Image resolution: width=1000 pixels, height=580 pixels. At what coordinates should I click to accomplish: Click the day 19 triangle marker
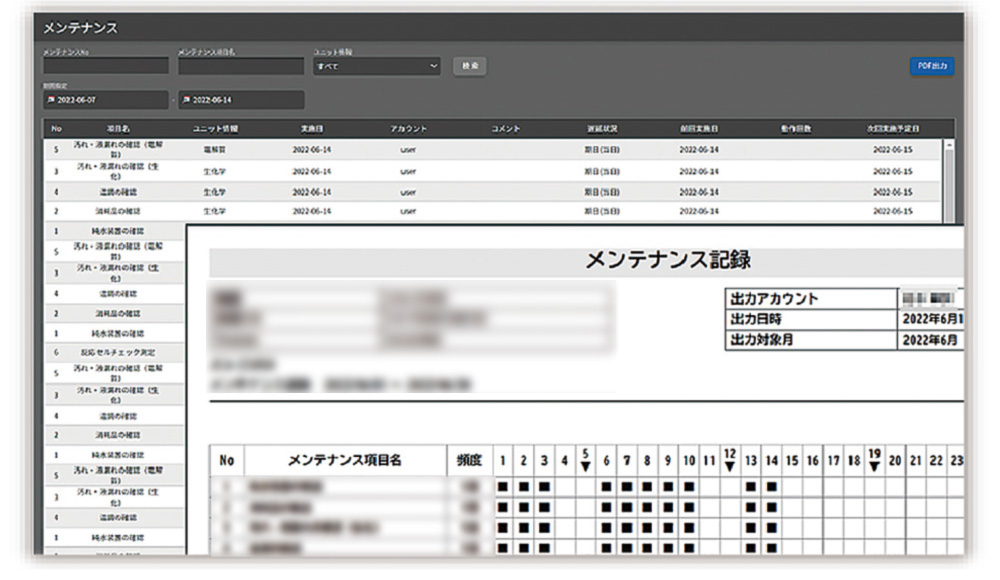coord(874,466)
